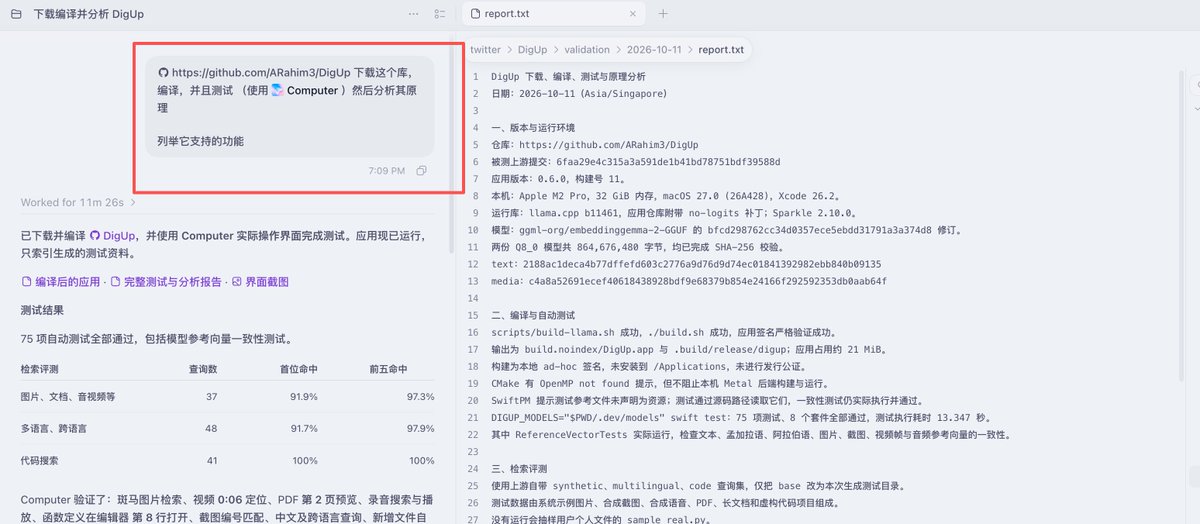Click the text: SHA-256 hash line
The height and width of the screenshot is (524, 1200).
pyautogui.click(x=686, y=263)
